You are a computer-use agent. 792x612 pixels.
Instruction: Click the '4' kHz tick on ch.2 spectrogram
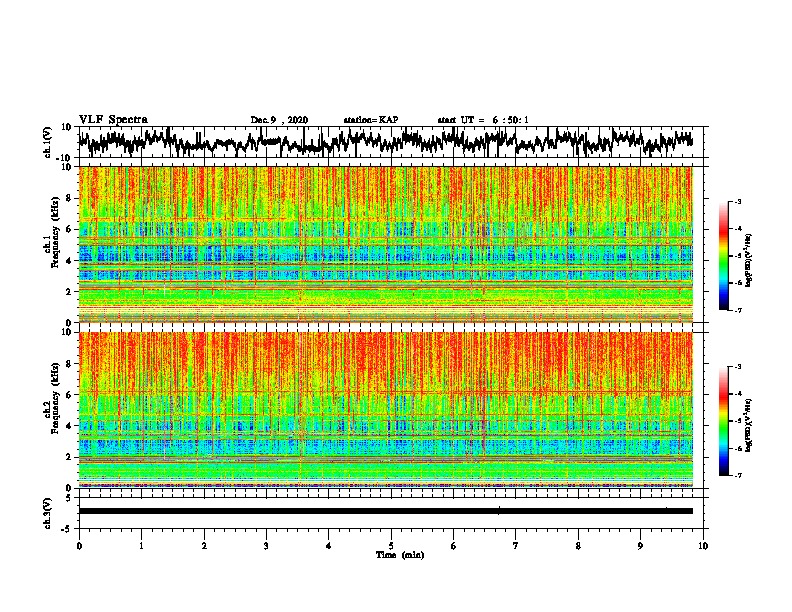coord(69,426)
